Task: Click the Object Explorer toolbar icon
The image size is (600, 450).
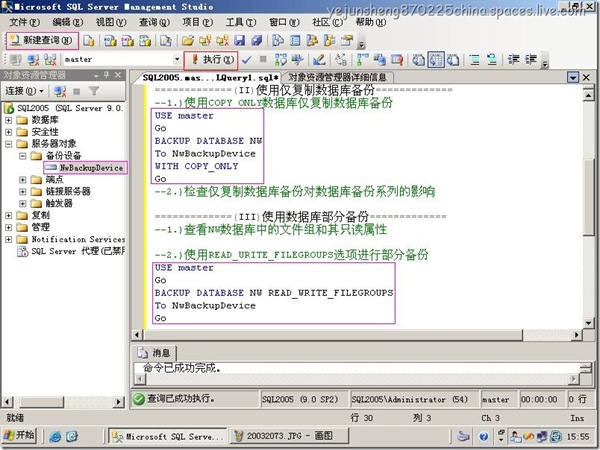Action: [312, 41]
